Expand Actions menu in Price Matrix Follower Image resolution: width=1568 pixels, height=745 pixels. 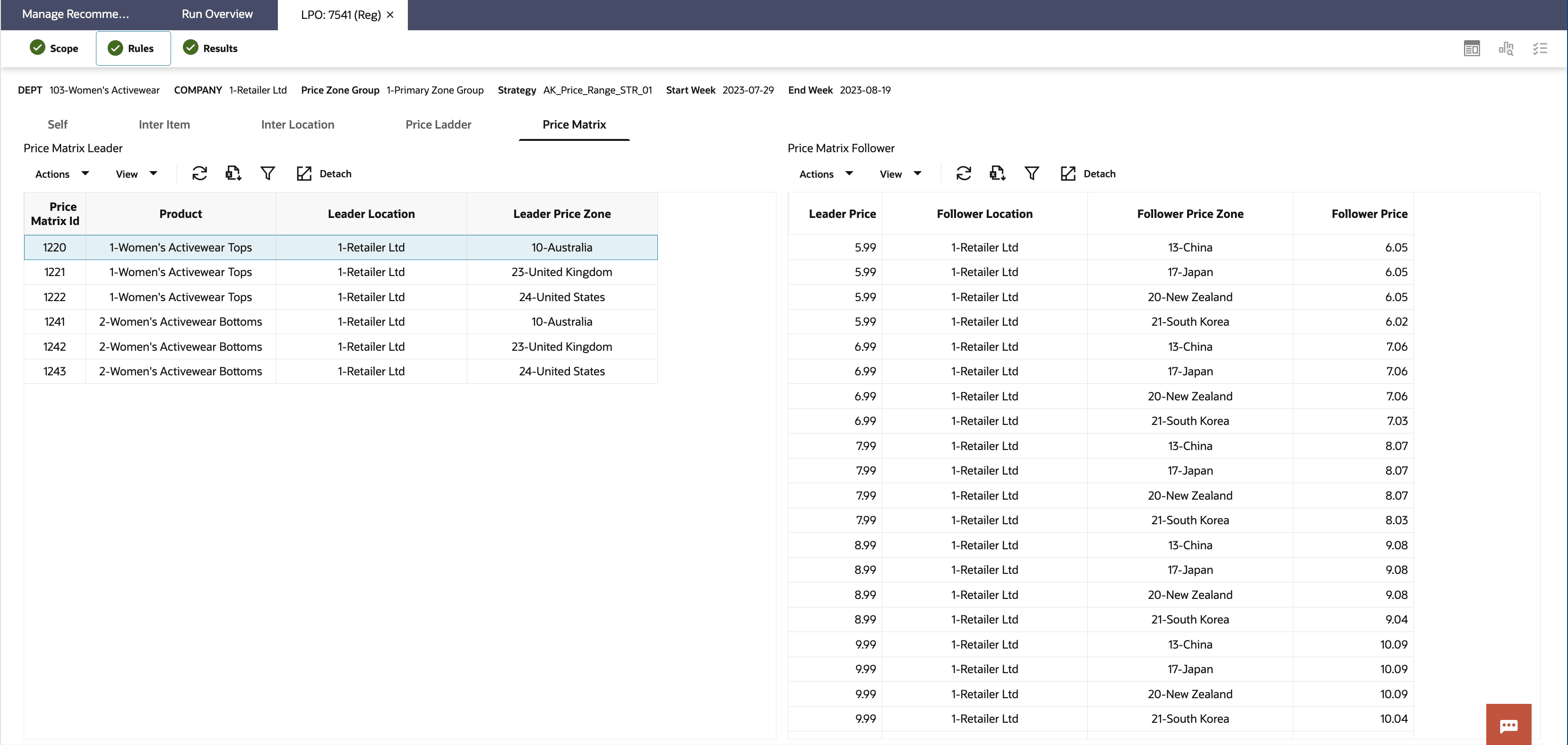(x=826, y=174)
